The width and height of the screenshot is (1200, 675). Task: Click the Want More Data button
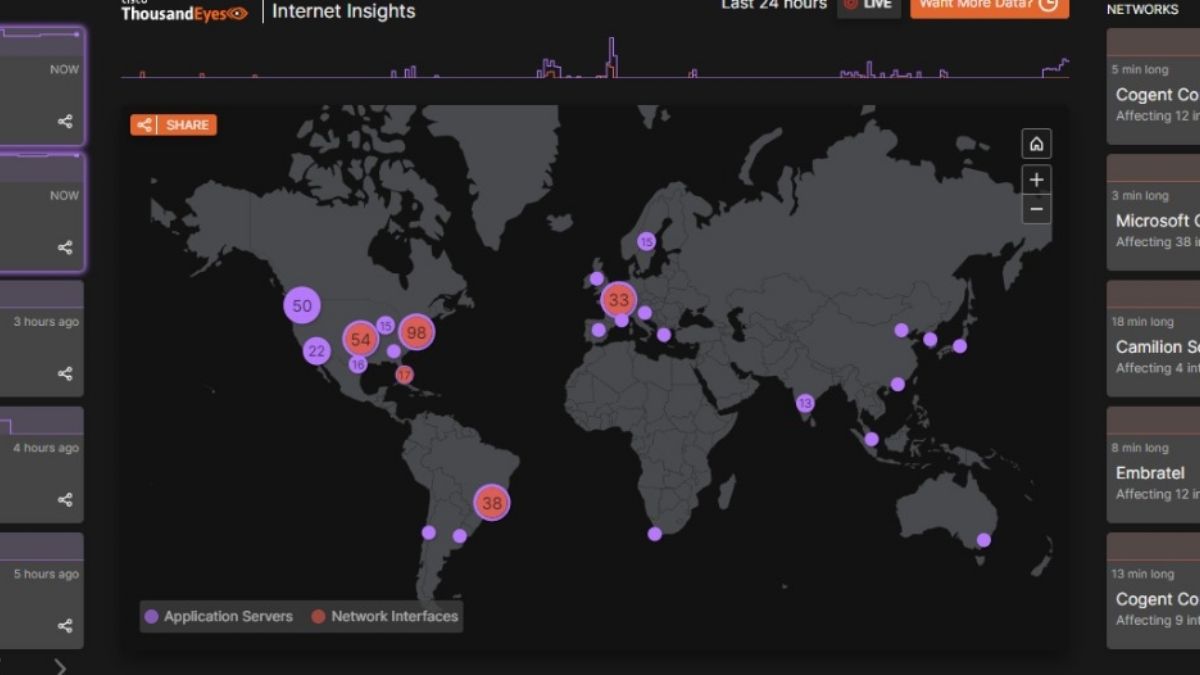990,6
